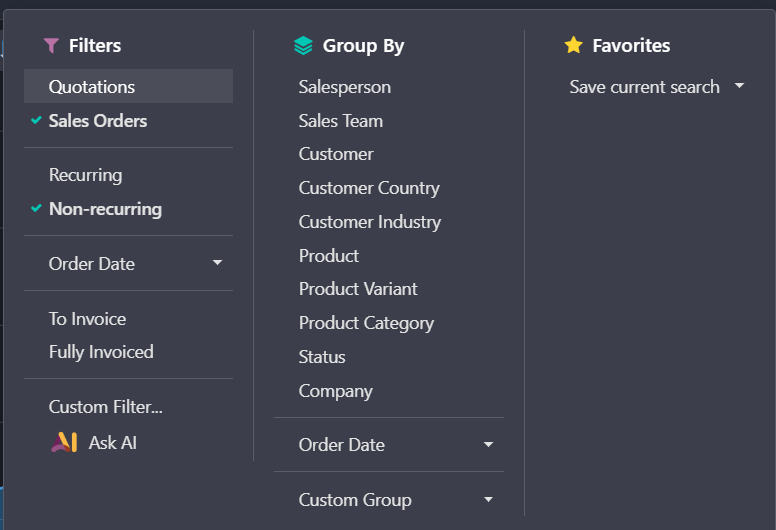The width and height of the screenshot is (776, 530).
Task: Expand Save current search options
Action: click(x=656, y=87)
